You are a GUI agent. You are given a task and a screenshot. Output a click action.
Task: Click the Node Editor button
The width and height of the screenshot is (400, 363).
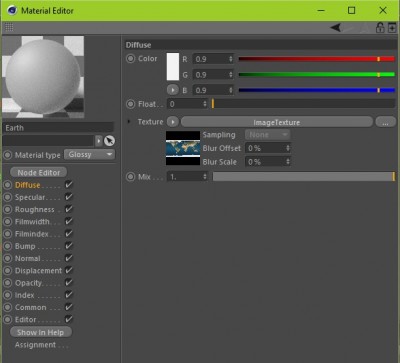pos(39,173)
